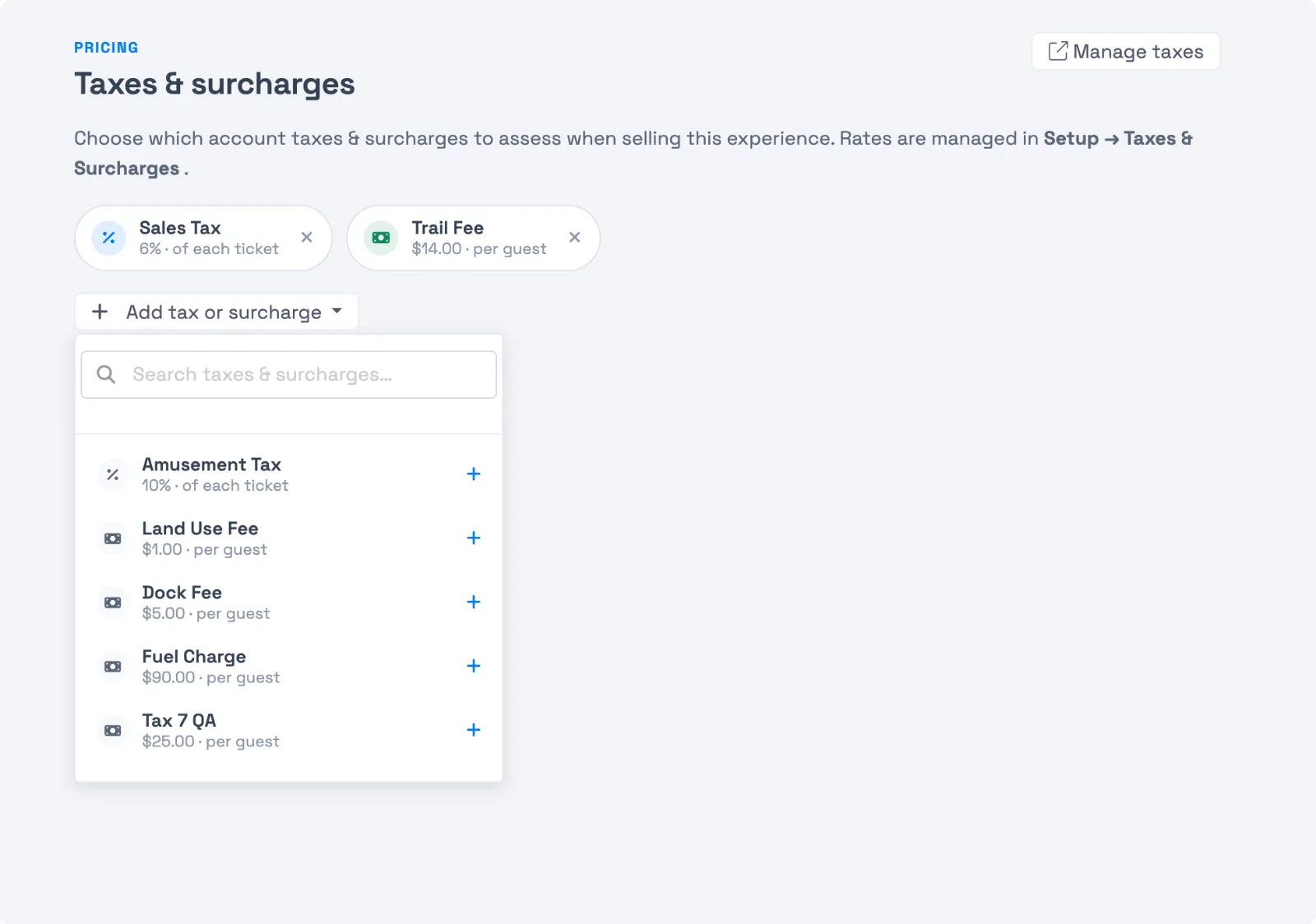Click the external-link icon in Manage taxes
The width and height of the screenshot is (1316, 924).
(x=1058, y=51)
